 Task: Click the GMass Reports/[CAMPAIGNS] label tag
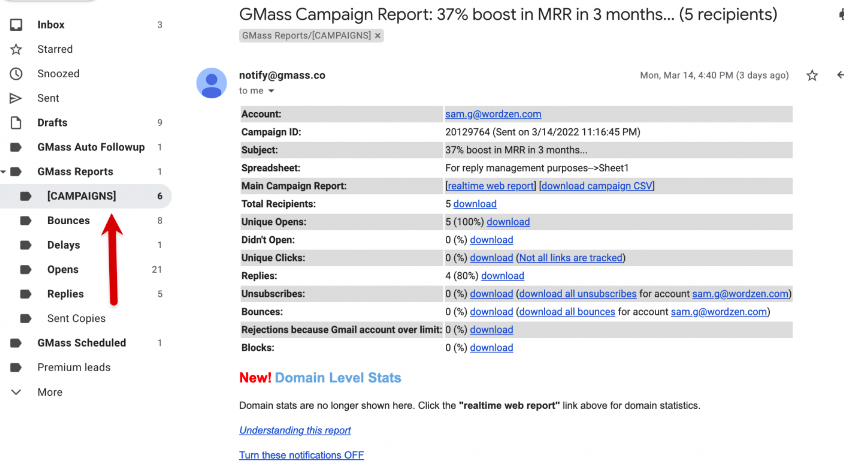point(306,36)
